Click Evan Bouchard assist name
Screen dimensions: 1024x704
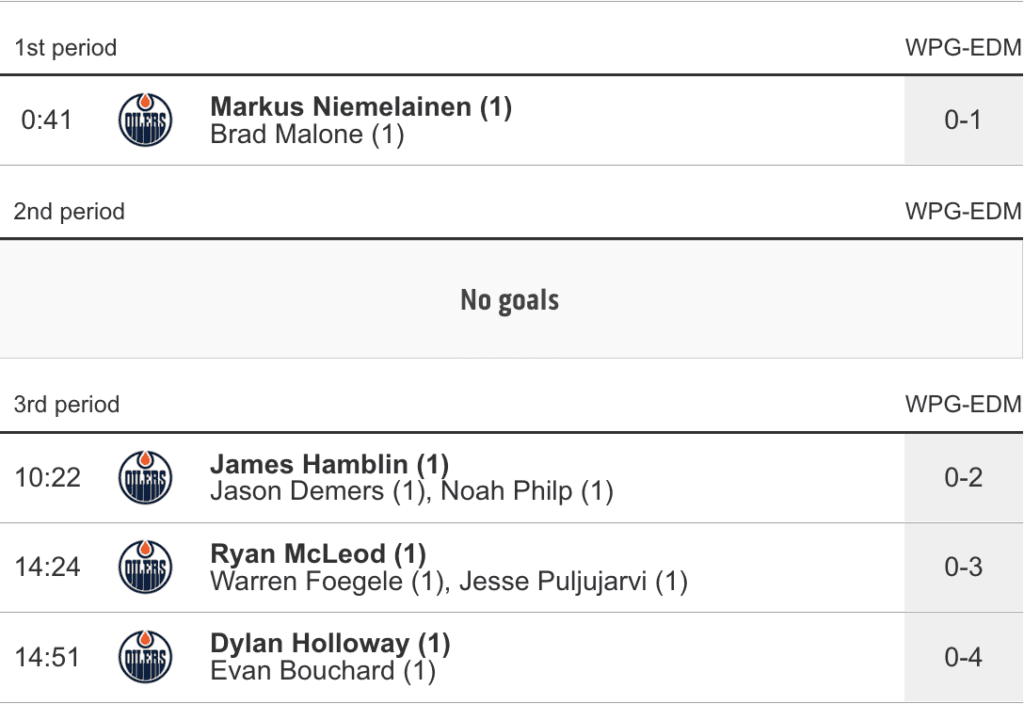coord(303,672)
